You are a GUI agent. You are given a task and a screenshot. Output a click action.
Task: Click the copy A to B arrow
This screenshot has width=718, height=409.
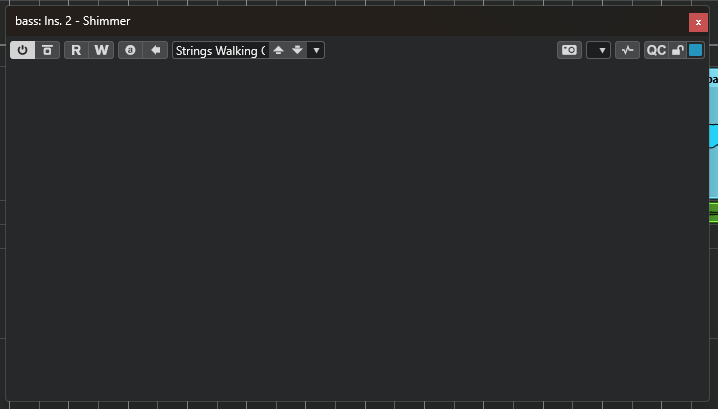155,50
